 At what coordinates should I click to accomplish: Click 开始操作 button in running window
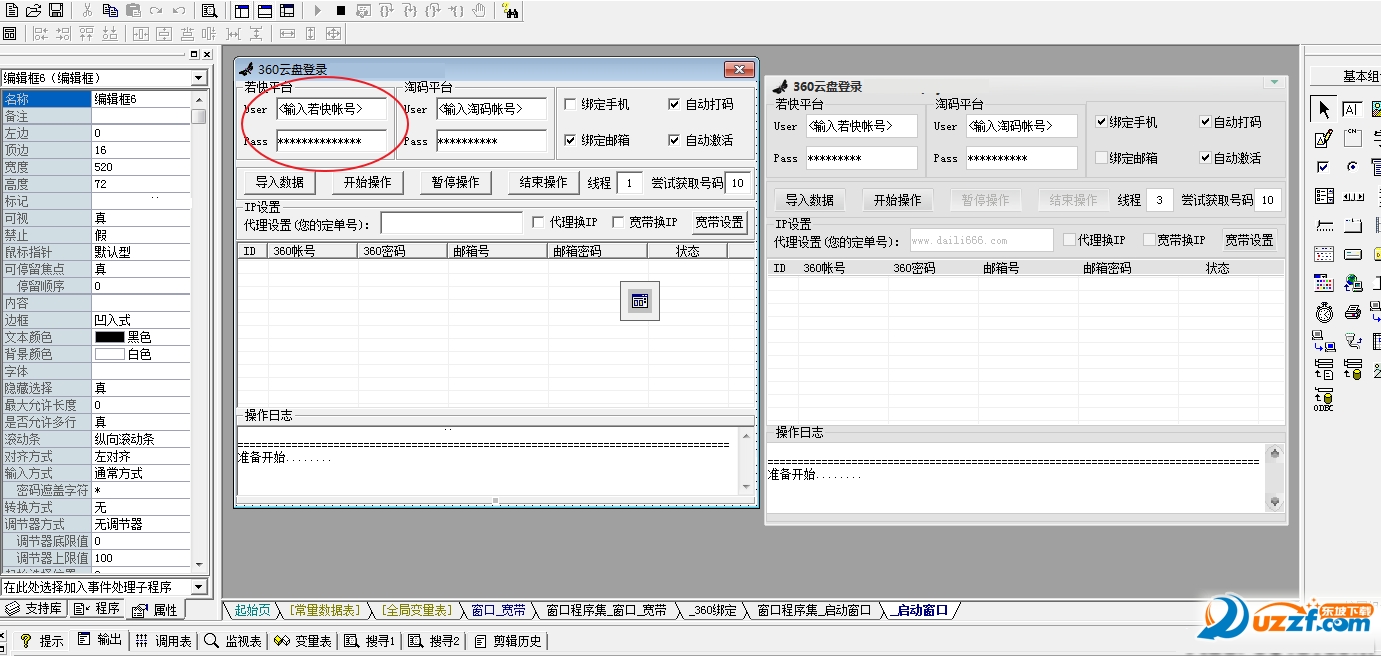pos(897,200)
